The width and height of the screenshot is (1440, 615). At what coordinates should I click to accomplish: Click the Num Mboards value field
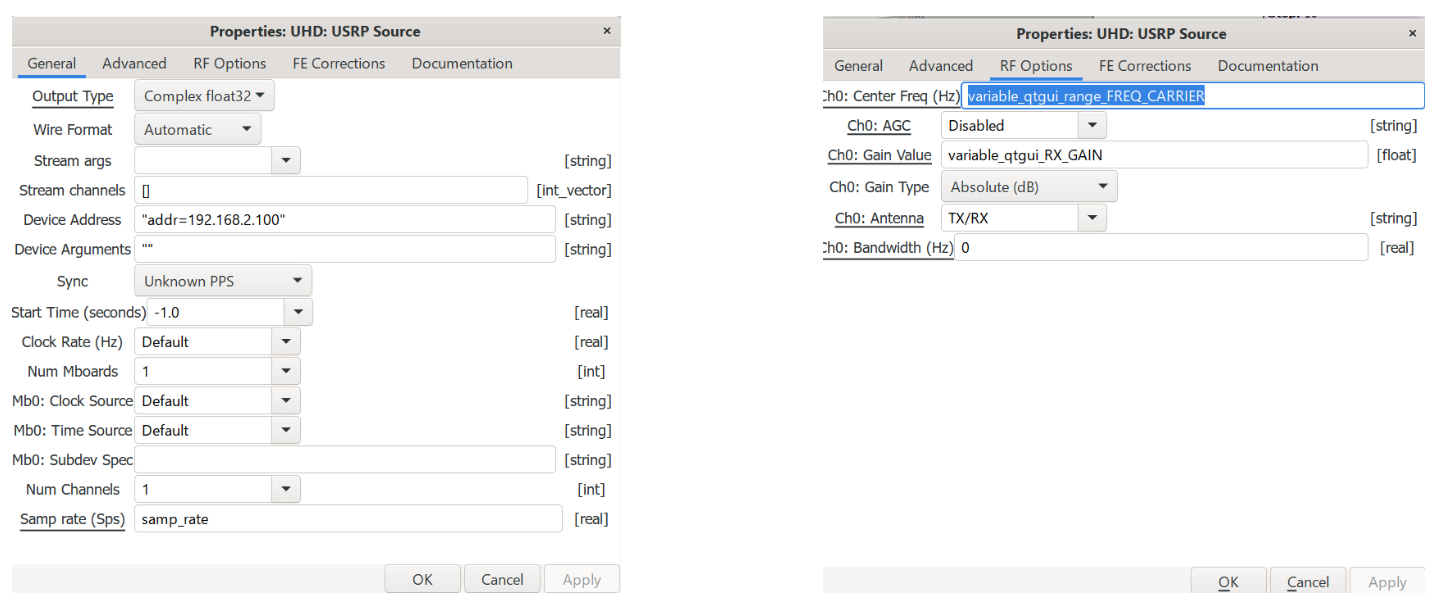203,371
